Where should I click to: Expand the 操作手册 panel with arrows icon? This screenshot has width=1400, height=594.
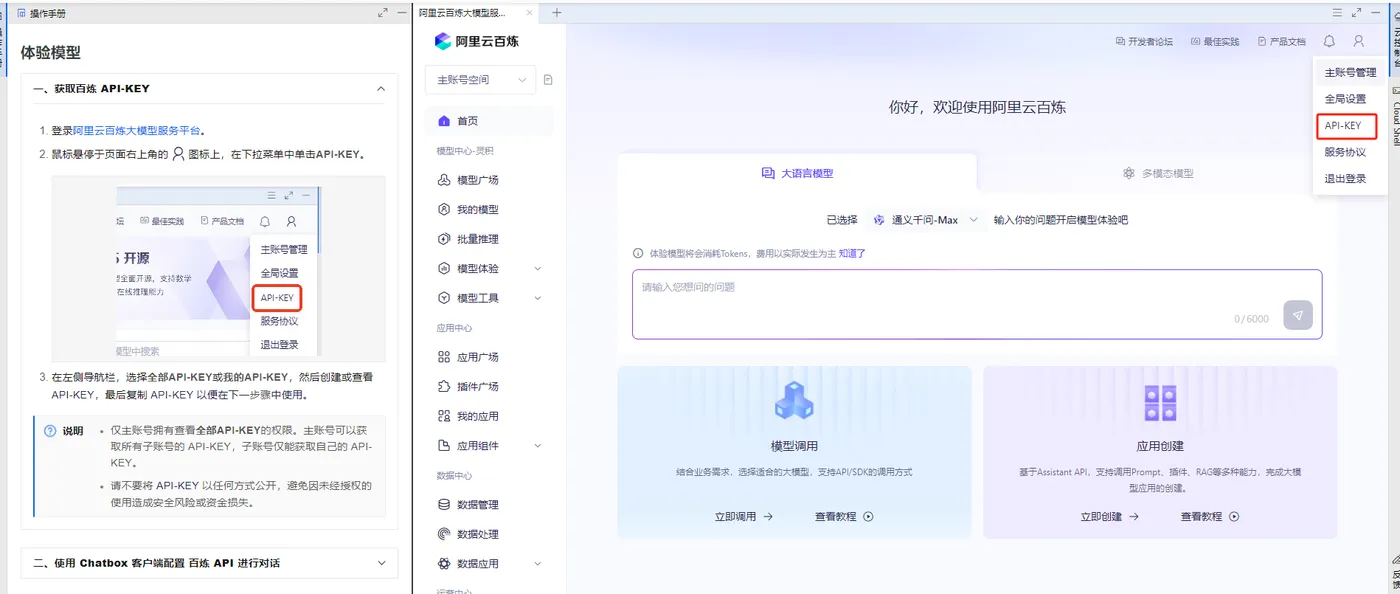click(x=383, y=13)
